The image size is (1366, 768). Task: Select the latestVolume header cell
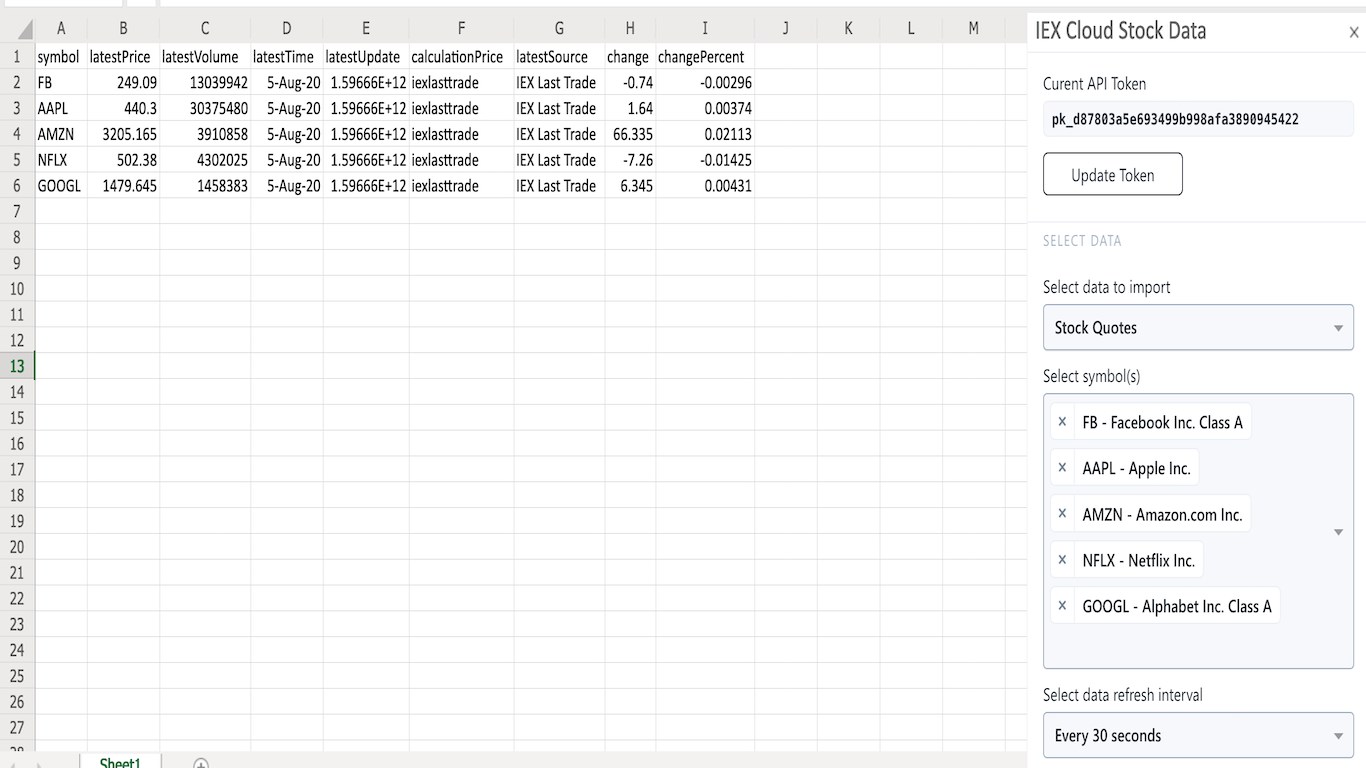pos(205,57)
